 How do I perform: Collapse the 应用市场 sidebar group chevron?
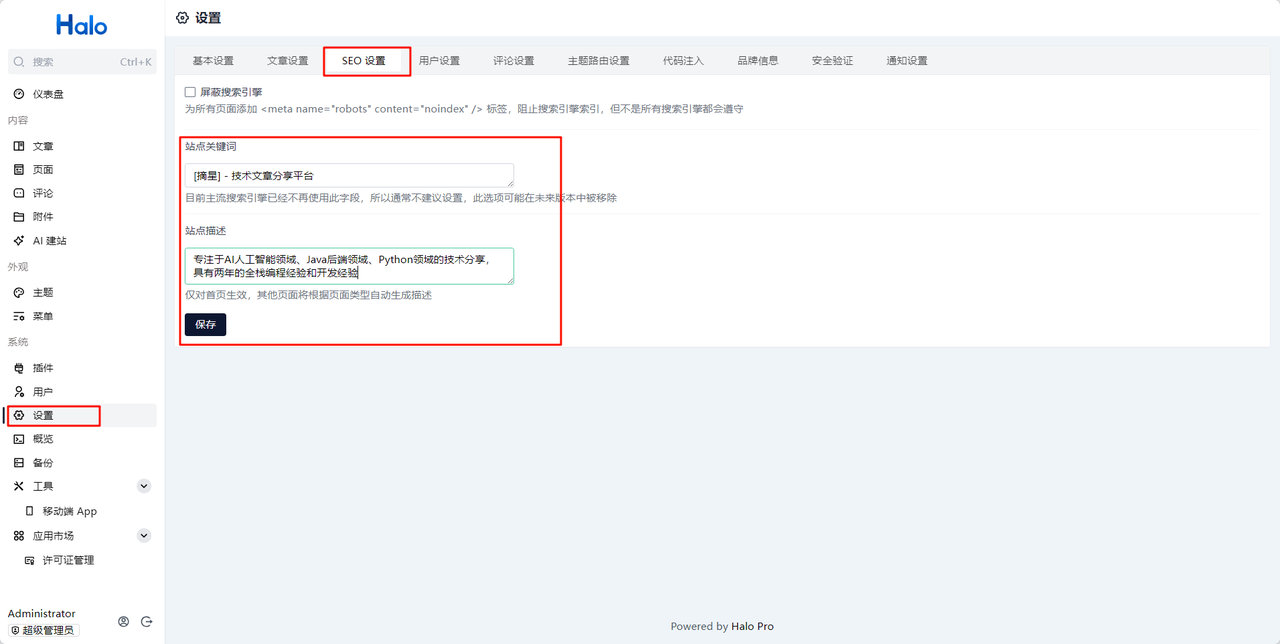144,536
